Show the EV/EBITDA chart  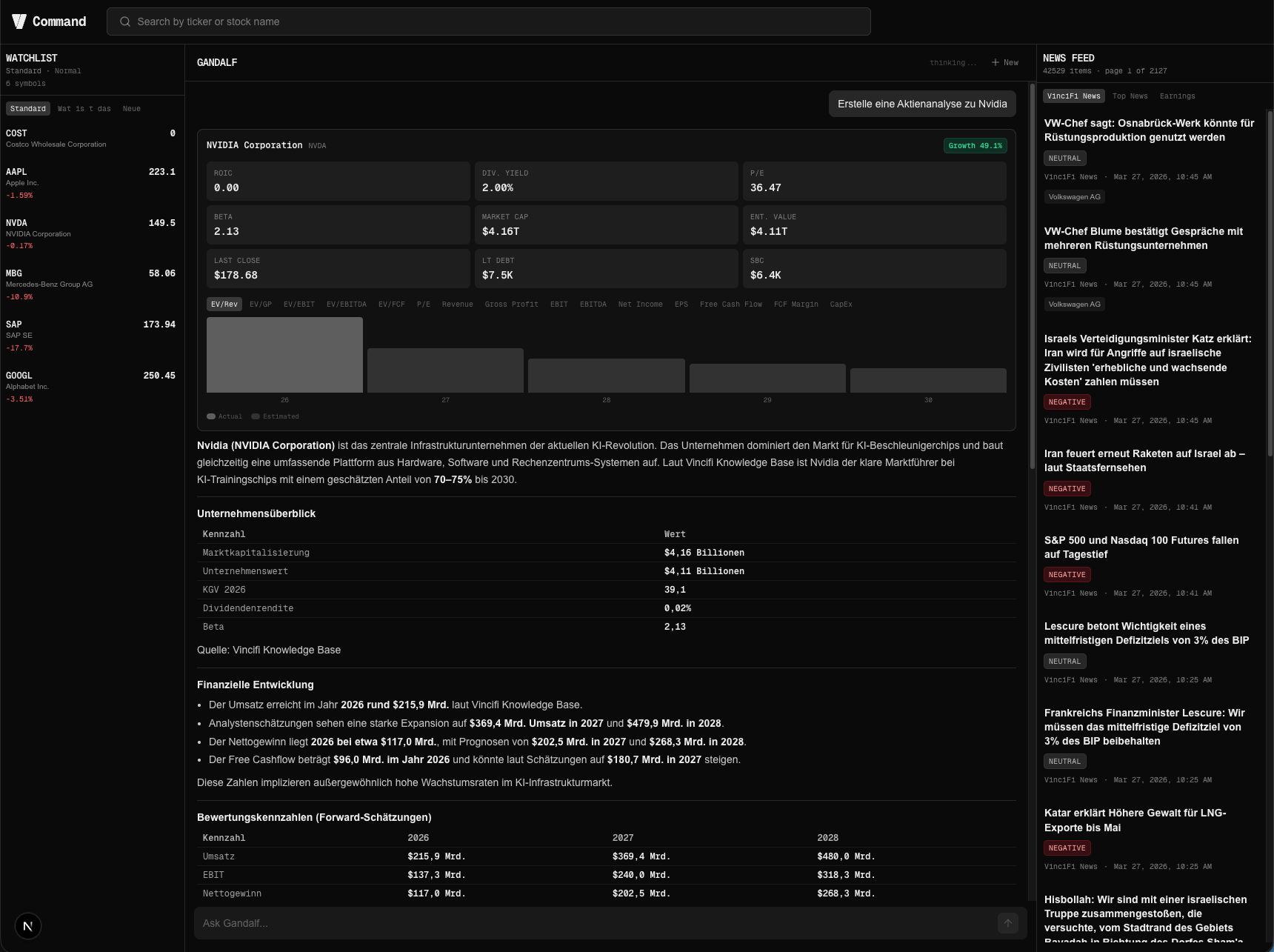tap(347, 304)
